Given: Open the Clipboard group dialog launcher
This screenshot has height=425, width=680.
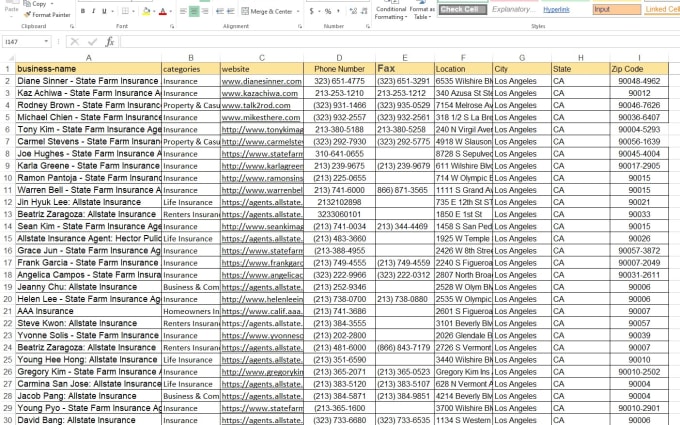Looking at the screenshot, I should point(72,26).
